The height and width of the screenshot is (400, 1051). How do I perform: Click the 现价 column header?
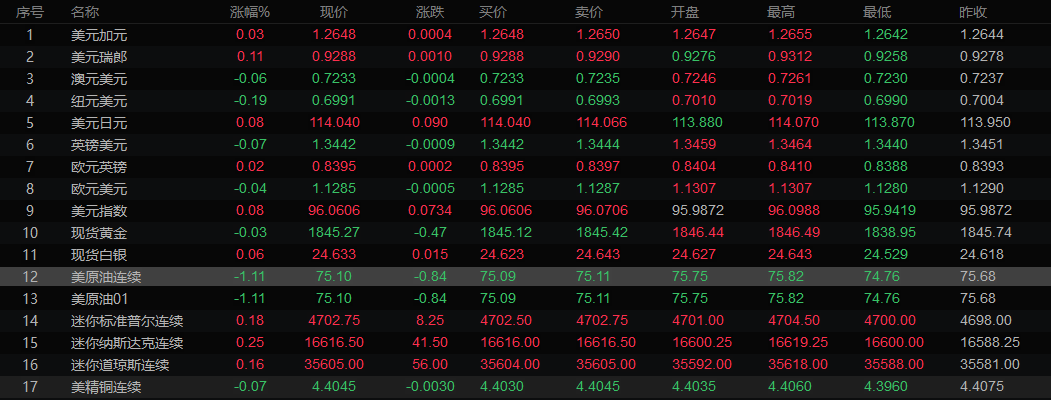(333, 13)
